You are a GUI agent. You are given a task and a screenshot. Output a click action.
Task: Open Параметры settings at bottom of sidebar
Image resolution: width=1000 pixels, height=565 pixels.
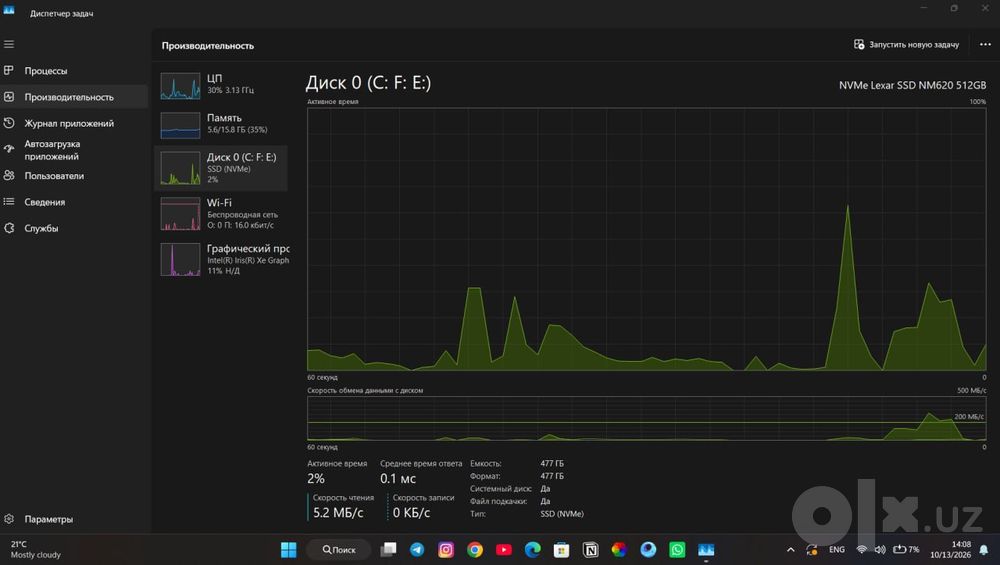coord(74,519)
